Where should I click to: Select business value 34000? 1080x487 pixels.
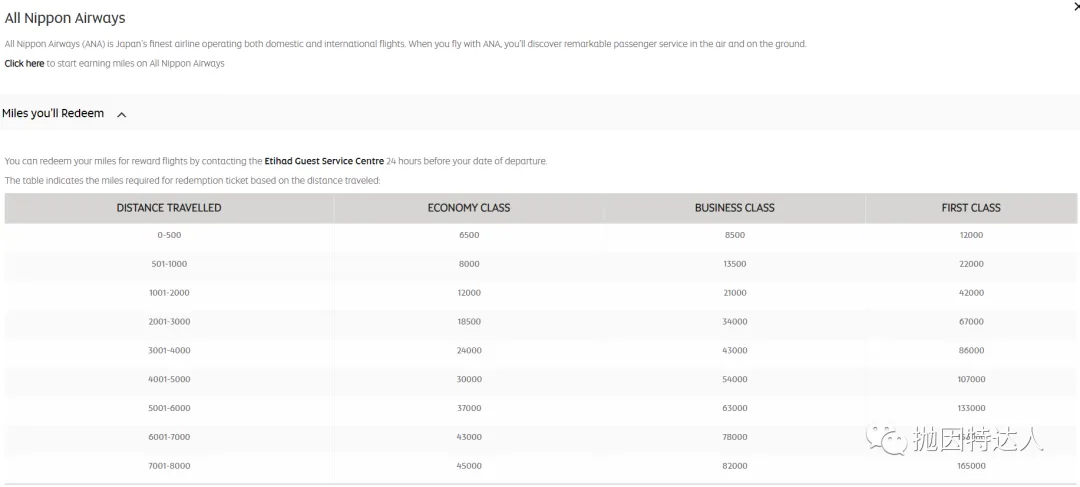click(x=734, y=322)
